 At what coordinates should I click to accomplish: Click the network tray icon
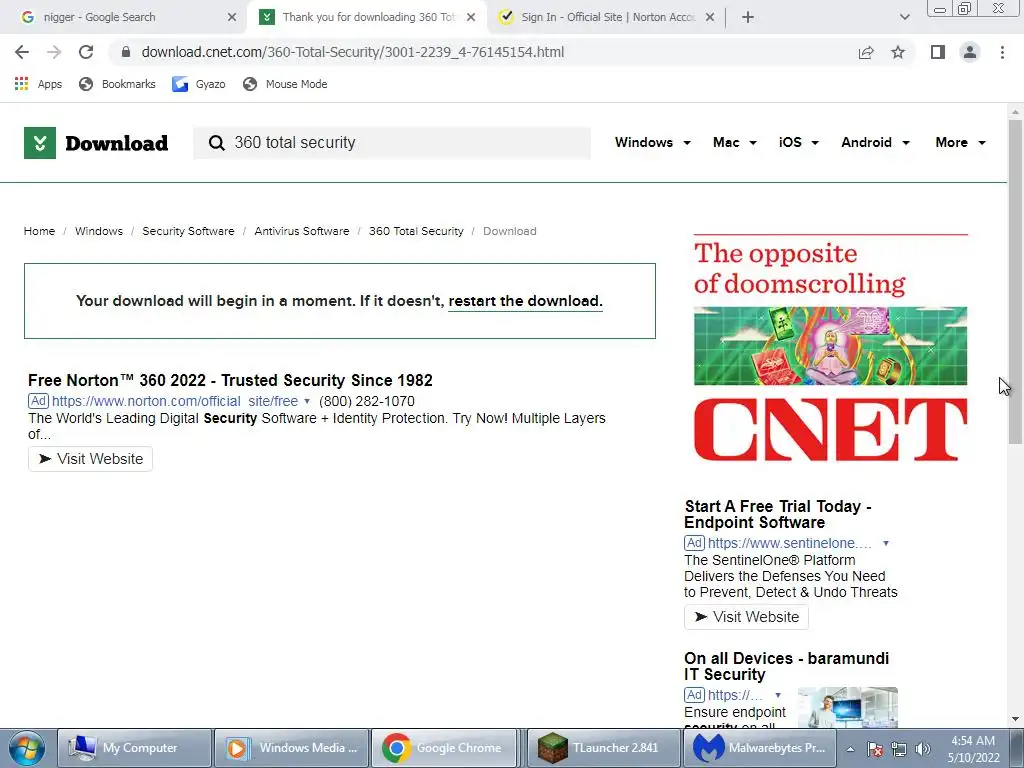click(x=899, y=749)
